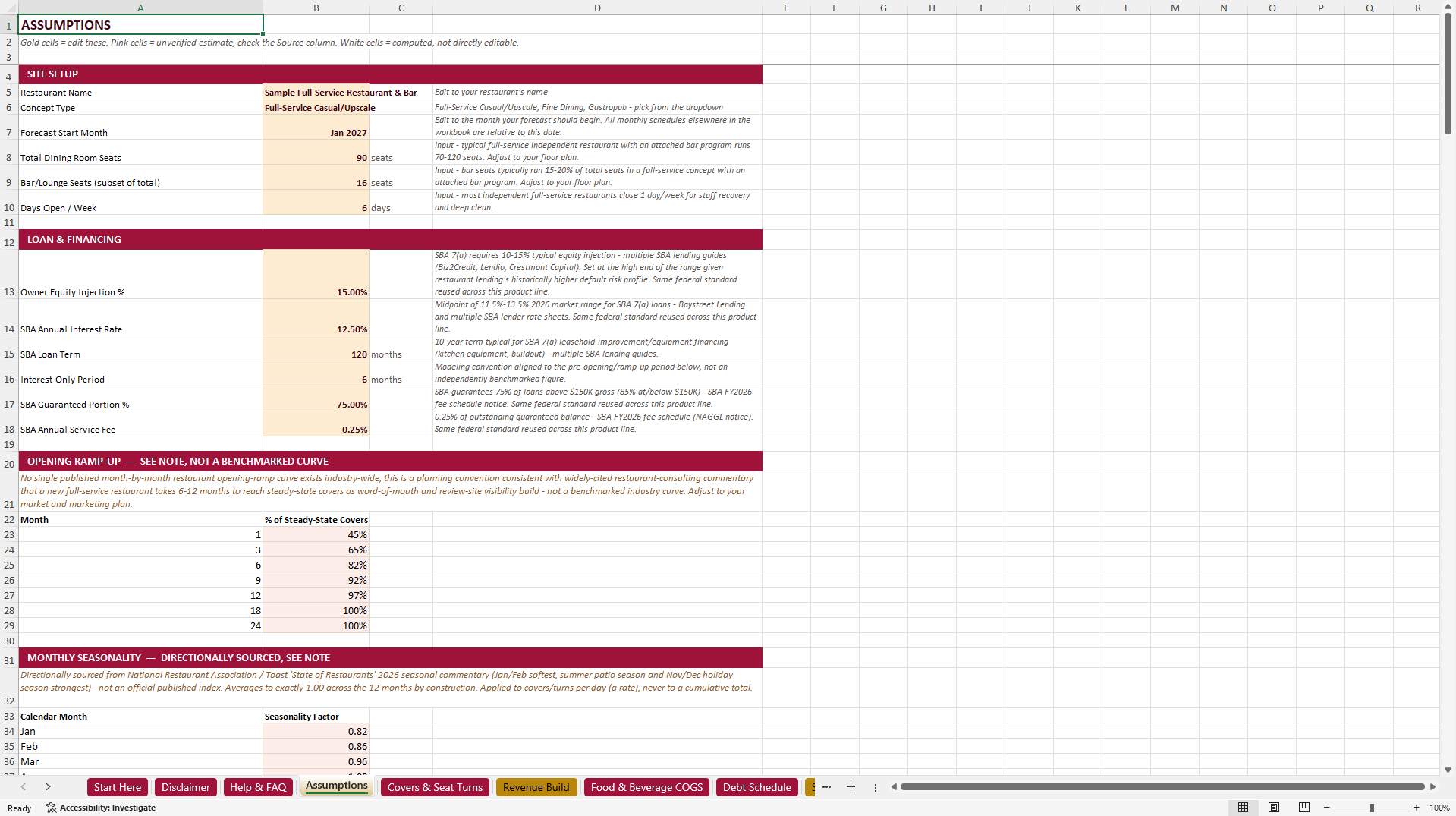
Task: Select the 82% ramp-up cell
Action: [316, 565]
